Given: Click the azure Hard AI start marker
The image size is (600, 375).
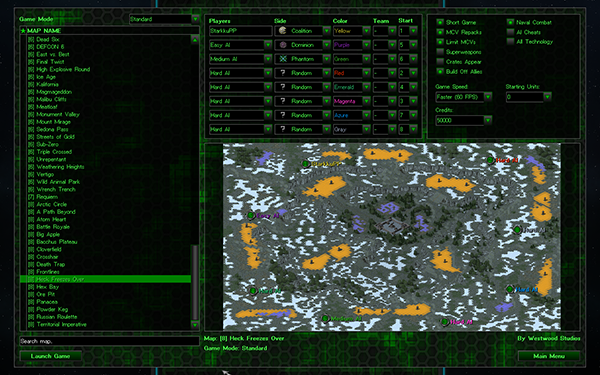Looking at the screenshot, I should tap(510, 289).
